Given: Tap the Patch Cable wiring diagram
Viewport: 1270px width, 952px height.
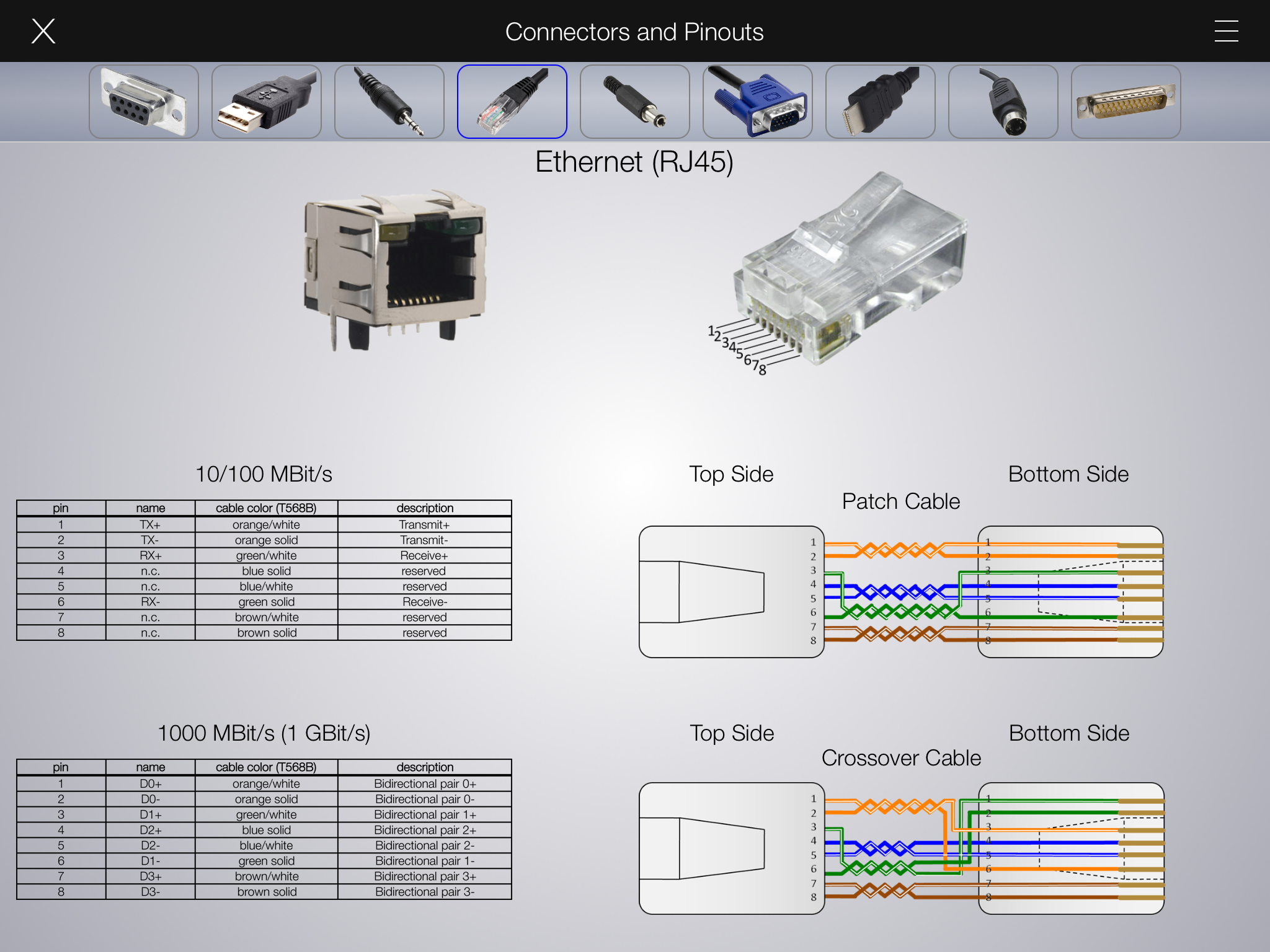Looking at the screenshot, I should [x=901, y=592].
